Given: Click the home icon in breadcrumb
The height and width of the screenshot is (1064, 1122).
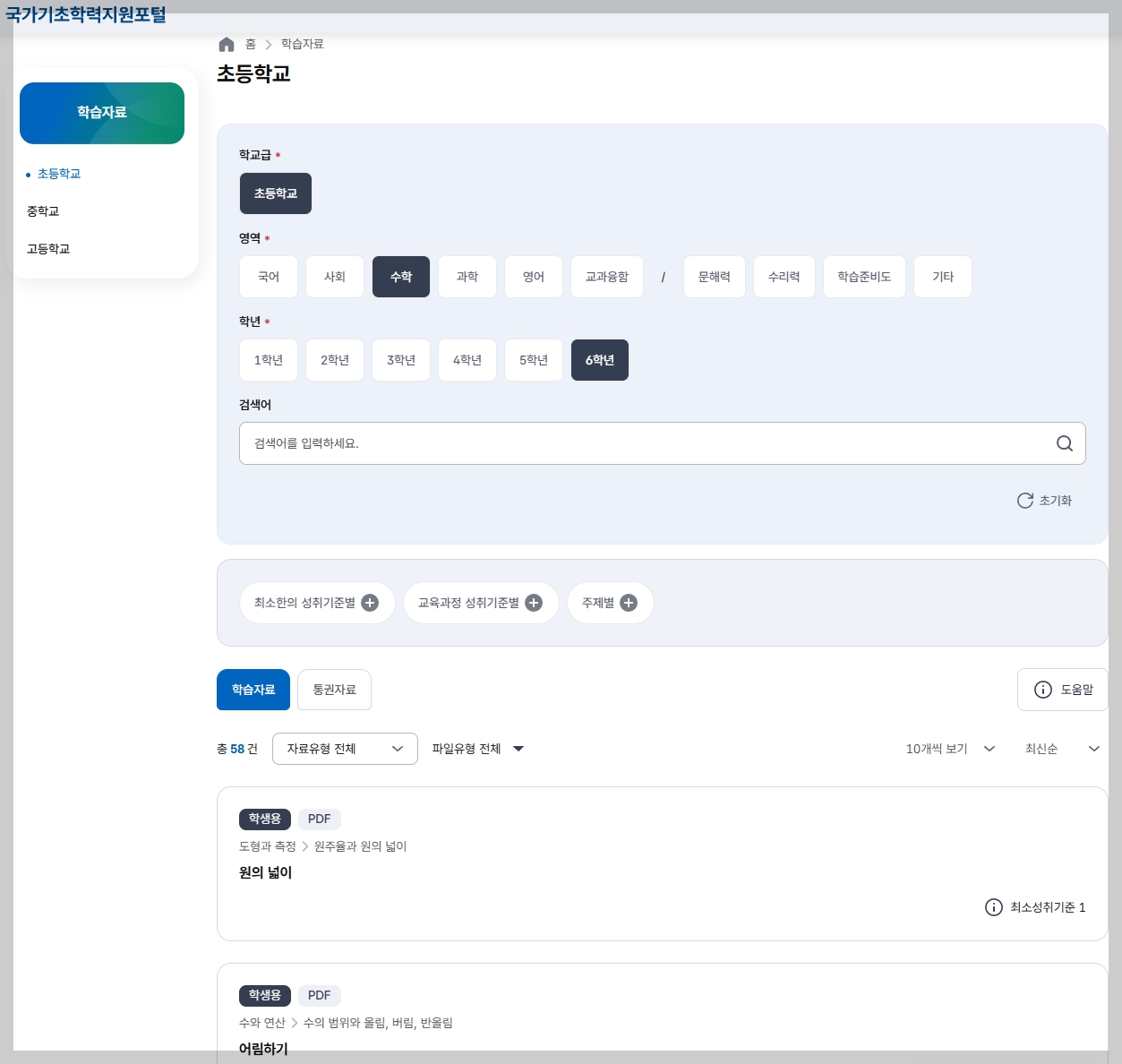Looking at the screenshot, I should click(227, 44).
